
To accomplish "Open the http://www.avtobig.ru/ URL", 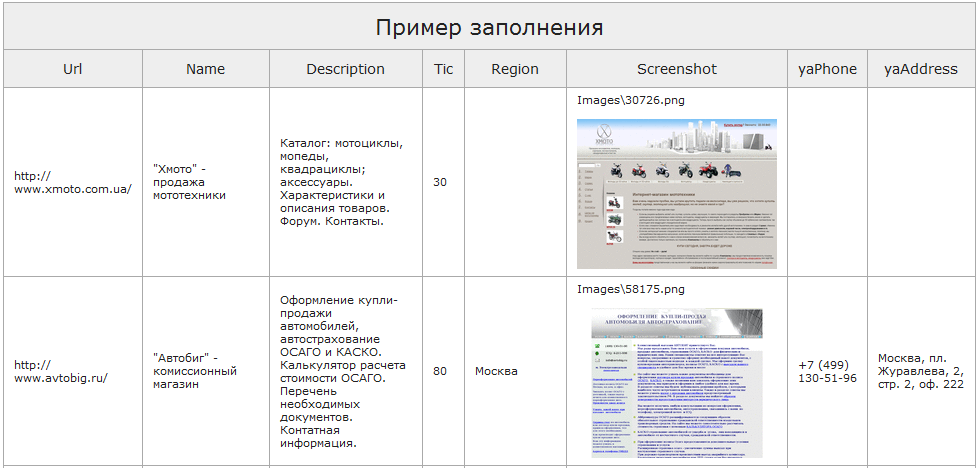I will click(60, 371).
